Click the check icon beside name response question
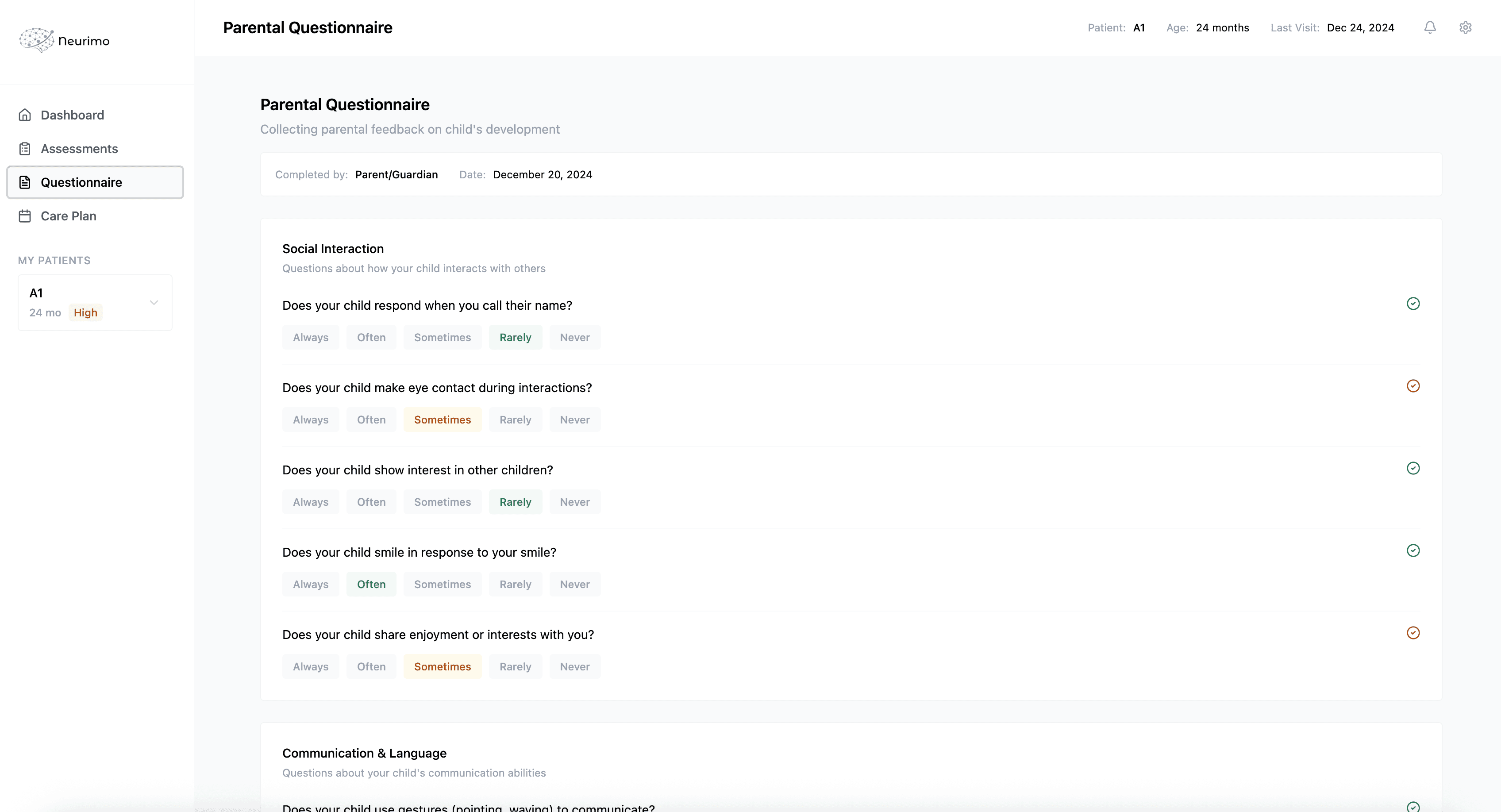 click(1412, 304)
